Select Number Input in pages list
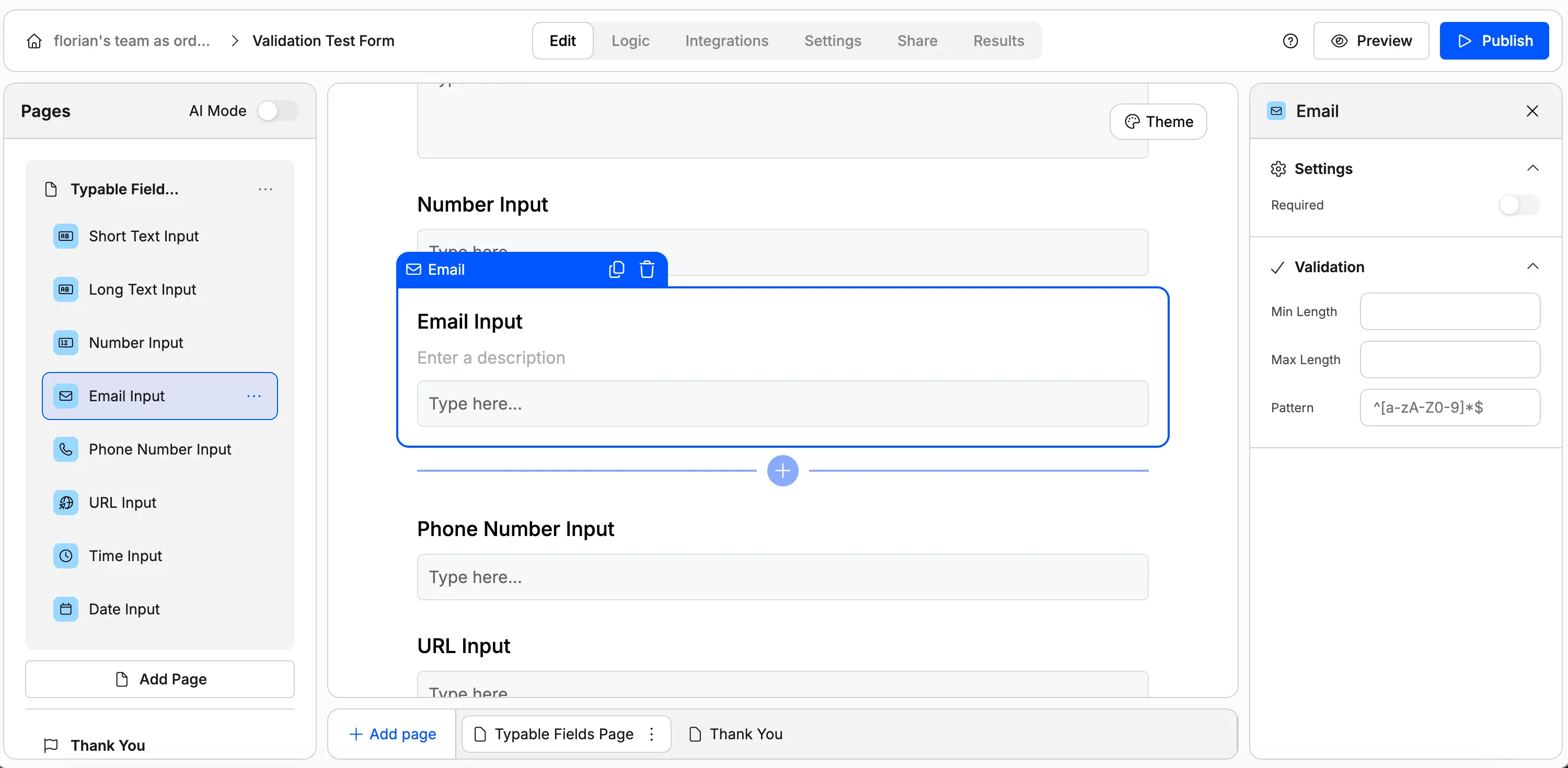The image size is (1568, 768). tap(159, 343)
